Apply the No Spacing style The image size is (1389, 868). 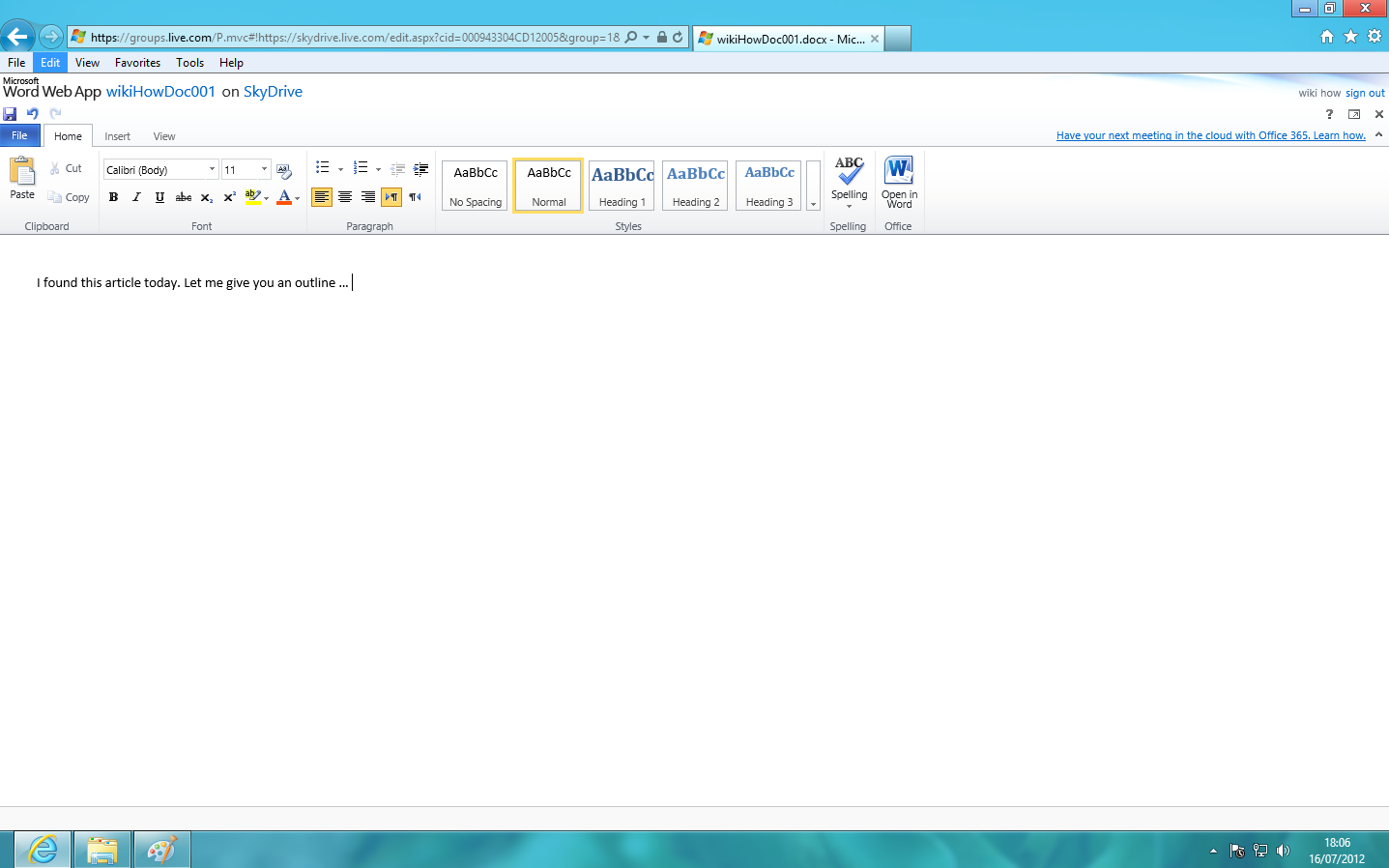coord(475,186)
